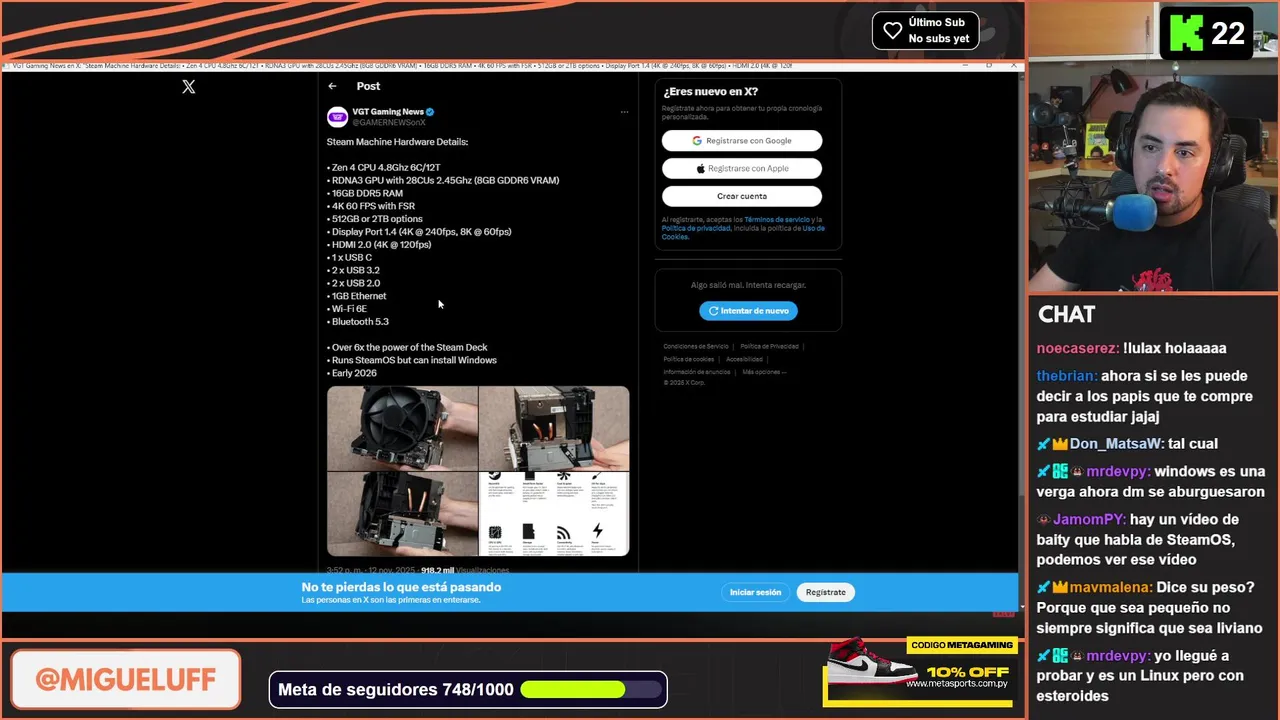Click chat username noecaserez
Screen dimensions: 1280x720
tap(1077, 348)
